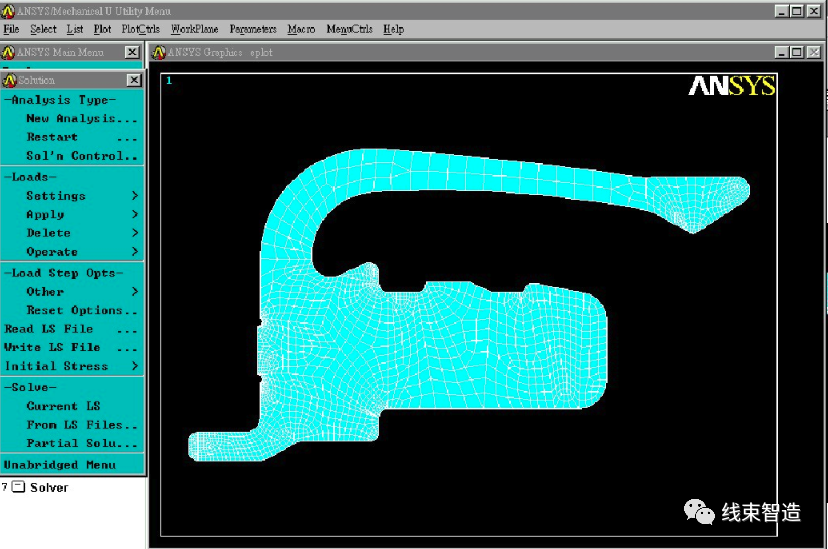This screenshot has height=549, width=828.
Task: Click Sol'n Control option
Action: (x=80, y=156)
